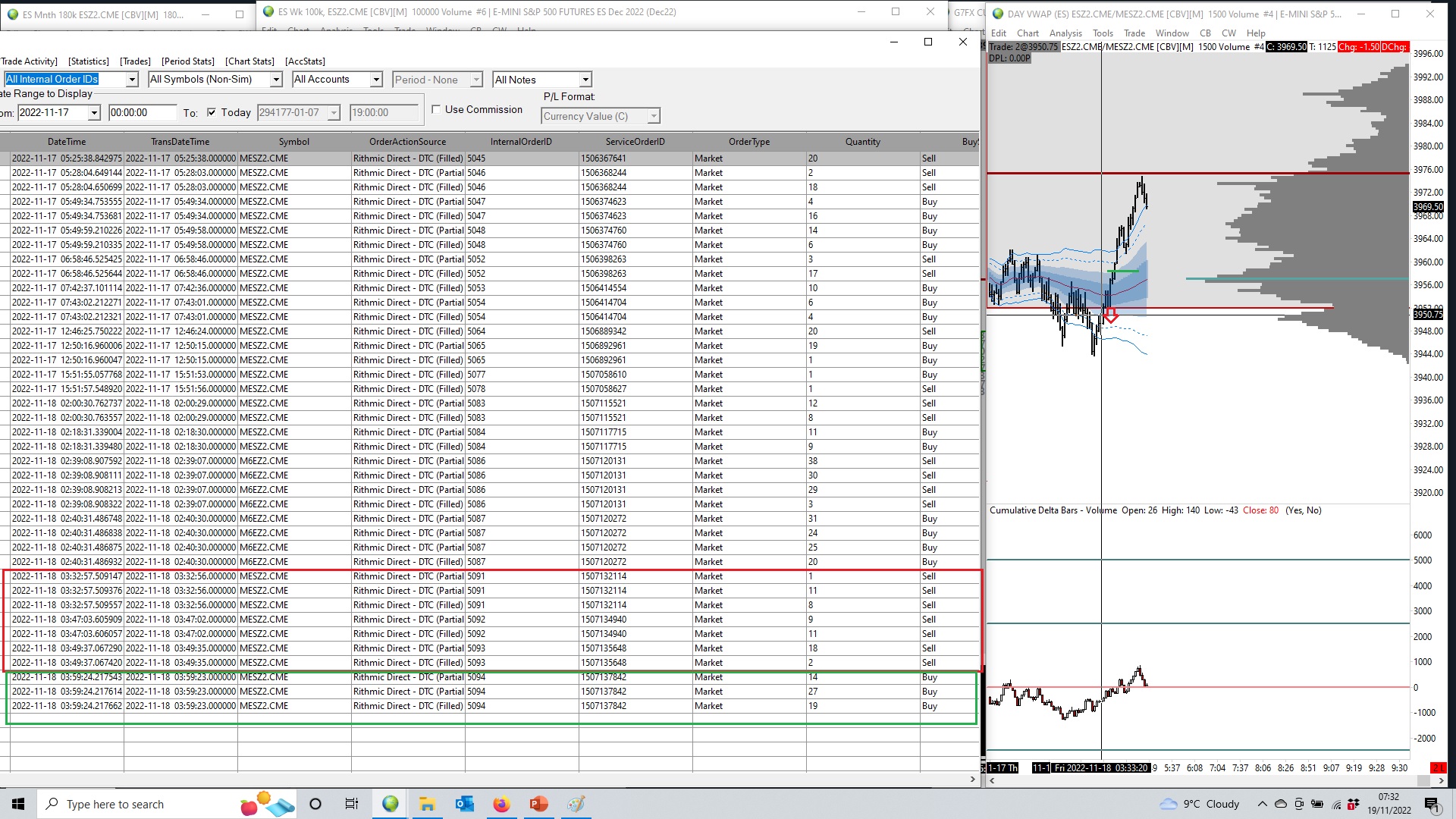The image size is (1456, 819).
Task: Uncheck the Today checkbox
Action: tap(212, 112)
